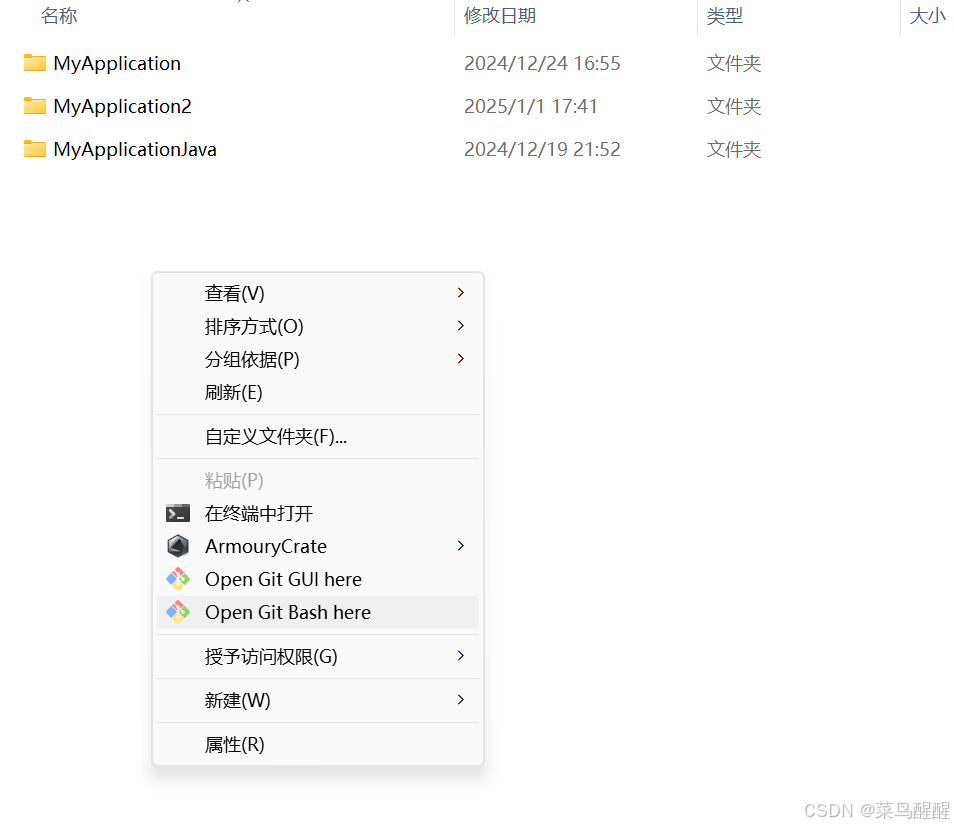Viewport: 954px width, 828px height.
Task: Click the ArmouryCrate menu label
Action: click(266, 546)
